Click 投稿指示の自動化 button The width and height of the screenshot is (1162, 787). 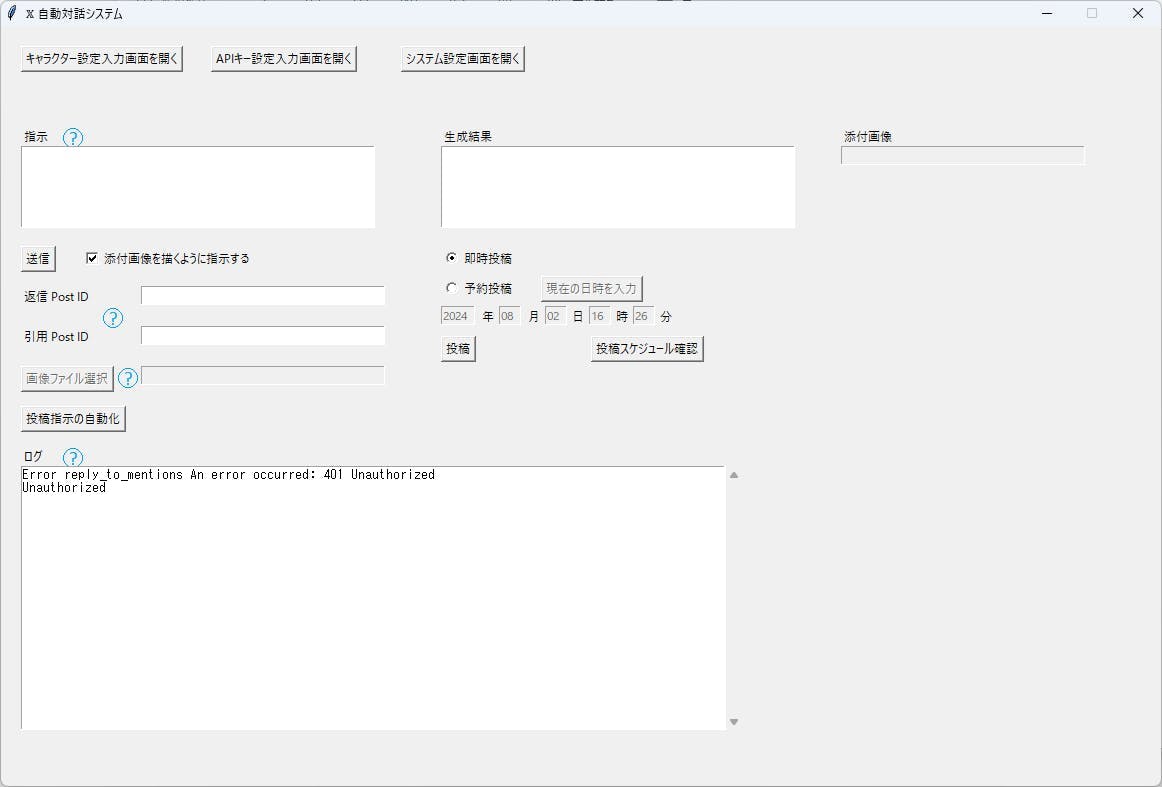(x=71, y=418)
